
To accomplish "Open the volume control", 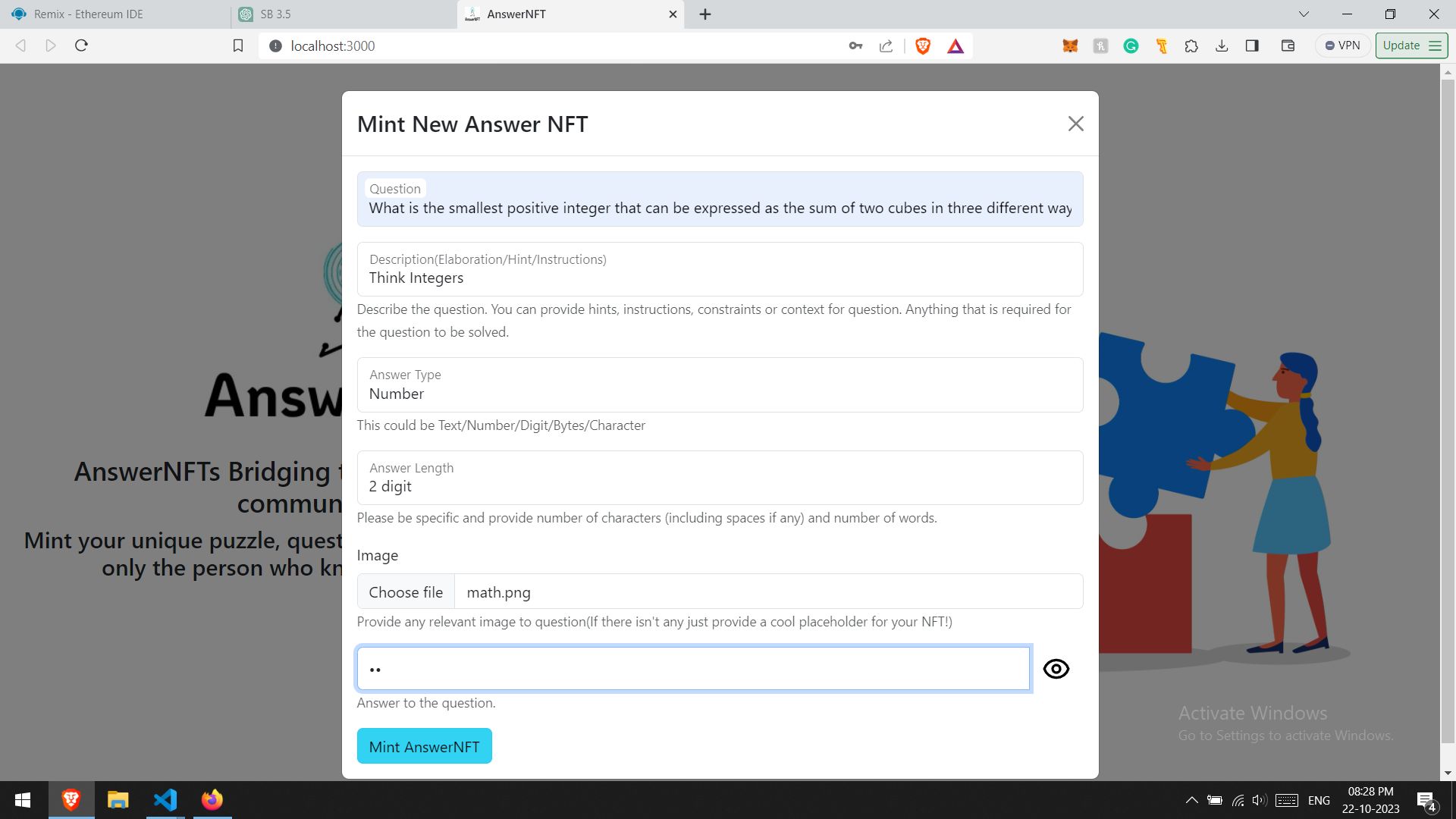I will coord(1260,800).
